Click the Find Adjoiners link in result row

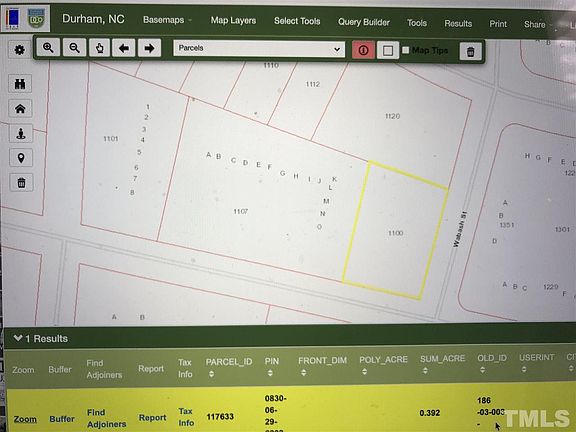click(x=106, y=418)
